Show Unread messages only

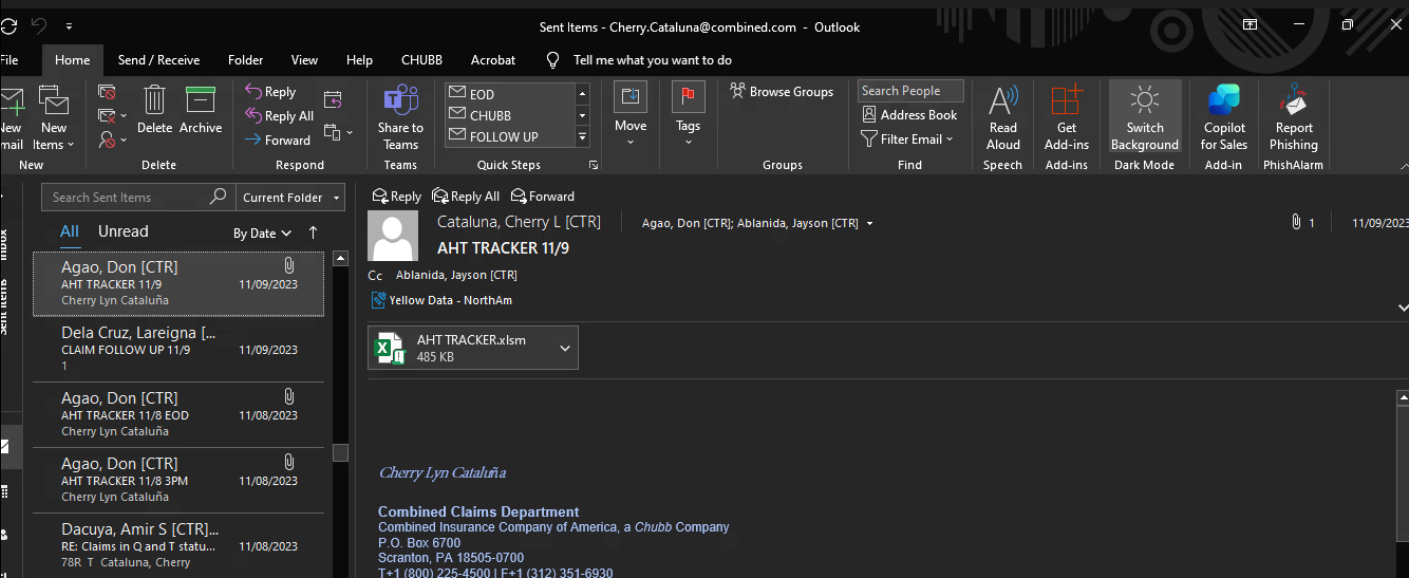pos(123,231)
